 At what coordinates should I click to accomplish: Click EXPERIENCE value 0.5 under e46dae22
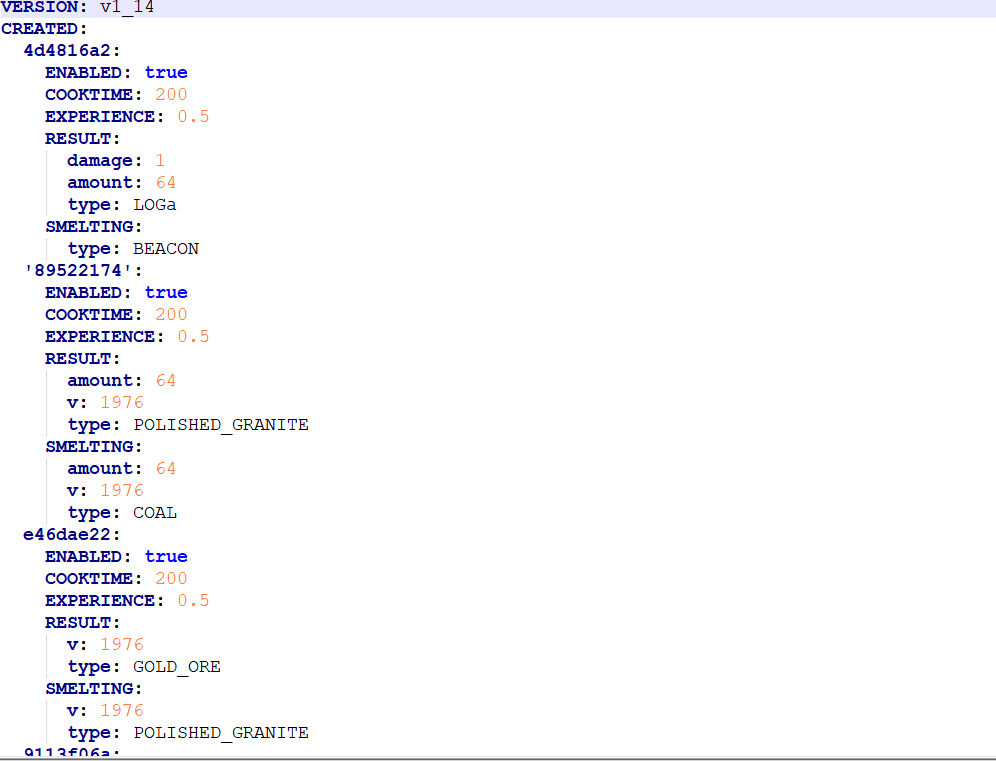point(193,600)
